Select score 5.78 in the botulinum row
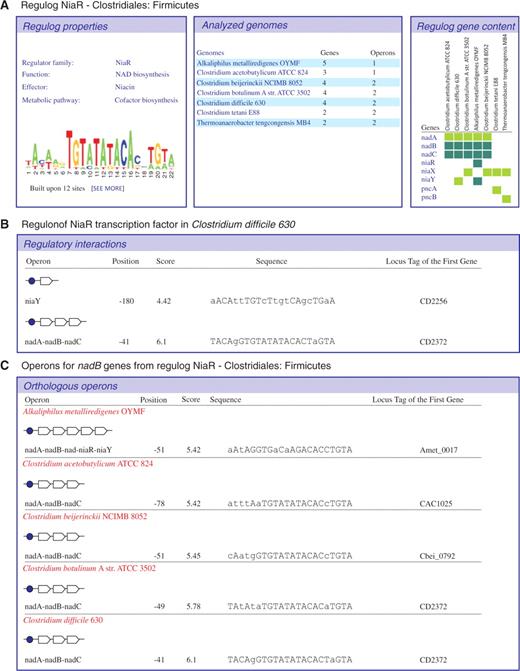520x671 pixels. (x=193, y=606)
